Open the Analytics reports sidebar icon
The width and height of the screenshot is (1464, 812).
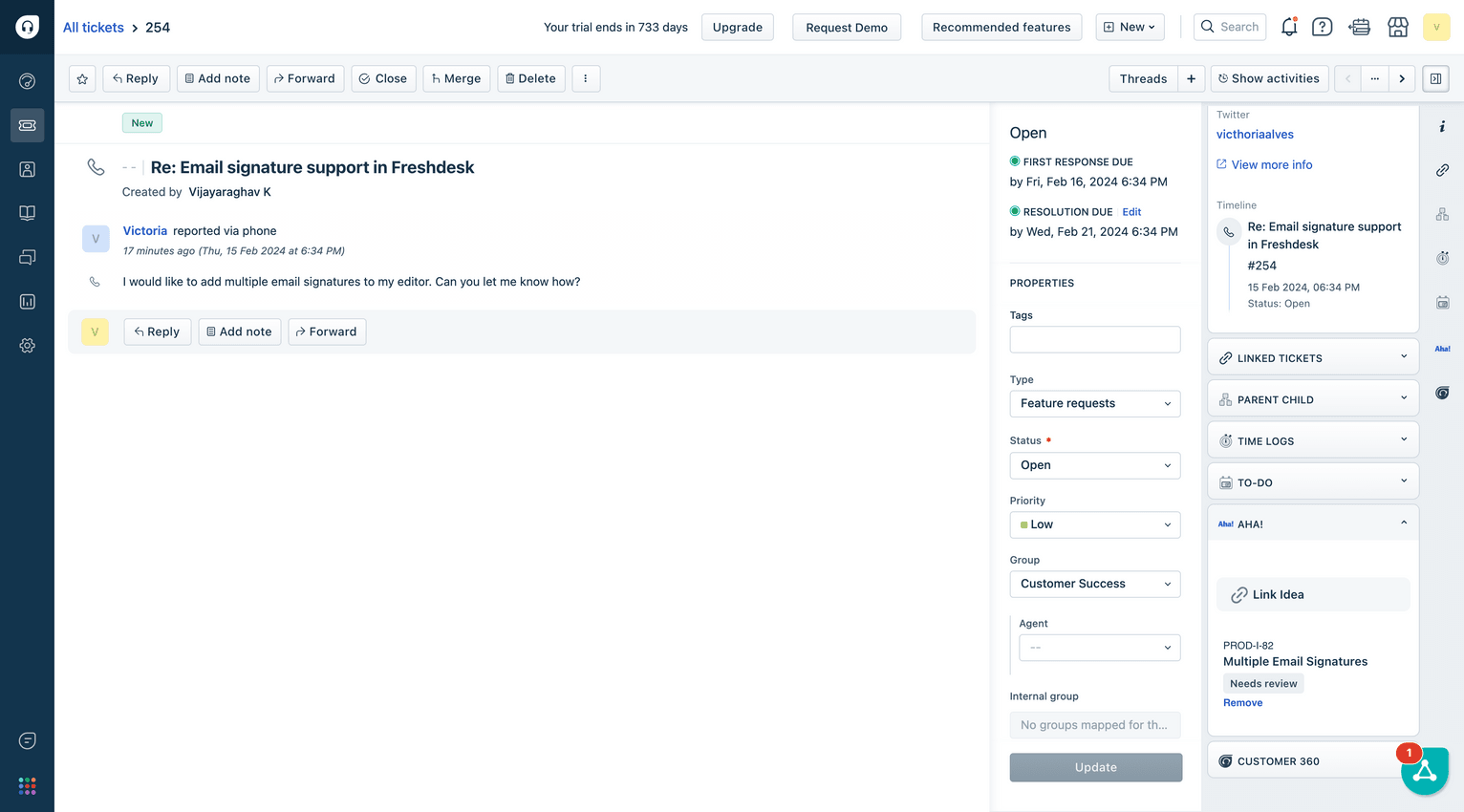click(27, 302)
